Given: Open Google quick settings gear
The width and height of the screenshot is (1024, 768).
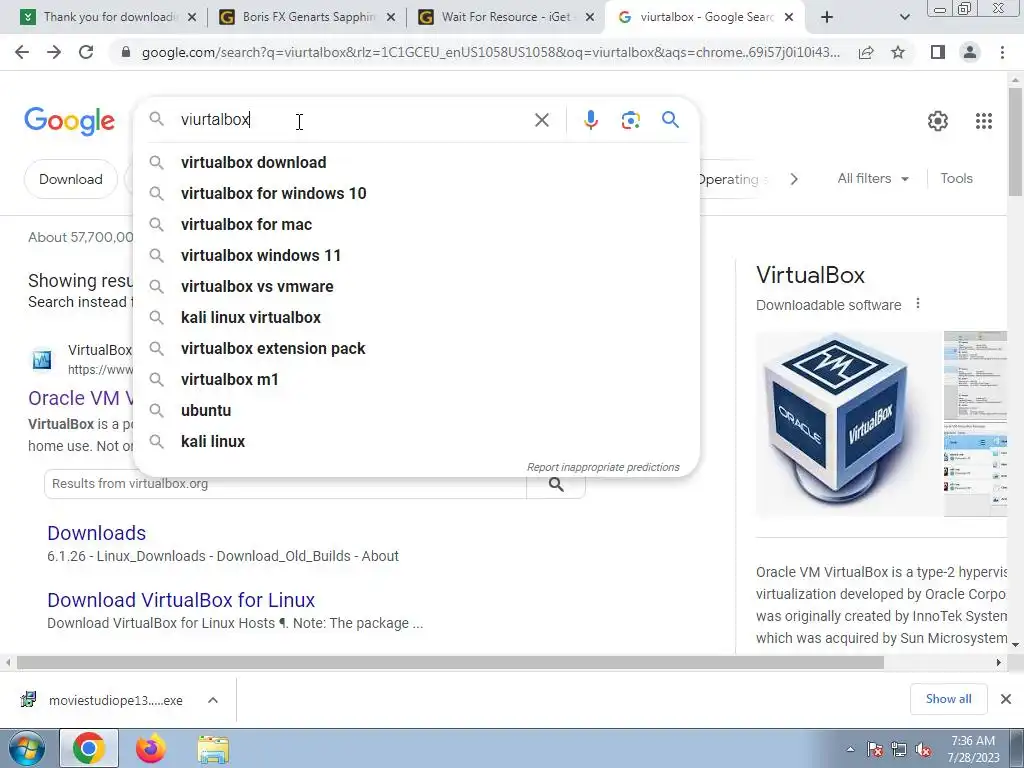Looking at the screenshot, I should (938, 121).
